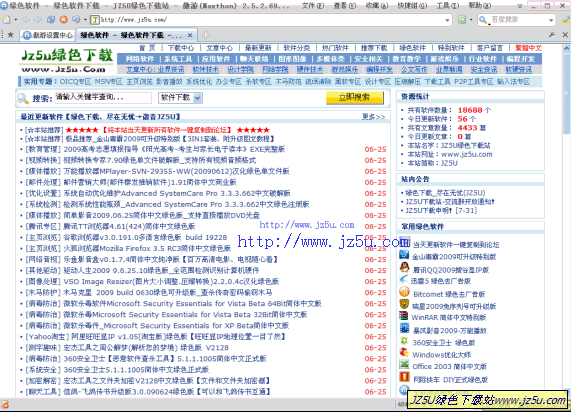The height and width of the screenshot is (412, 571).
Task: Click the magnifier search engine icon
Action: click(483, 20)
